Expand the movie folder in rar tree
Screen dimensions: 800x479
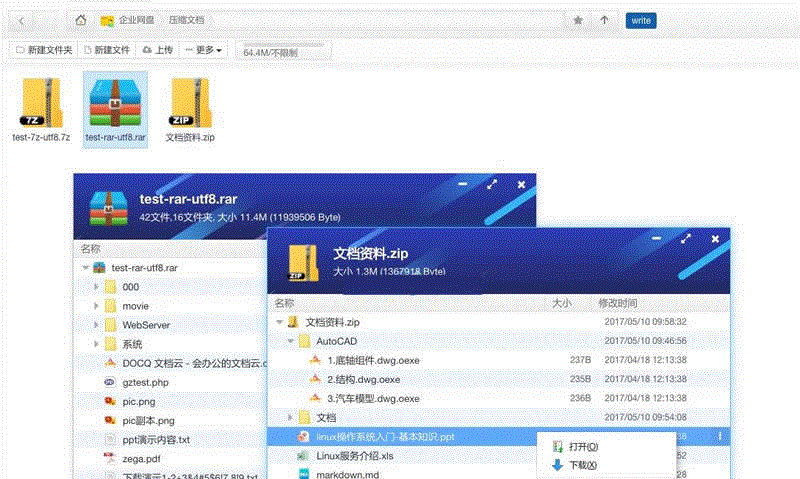click(97, 306)
